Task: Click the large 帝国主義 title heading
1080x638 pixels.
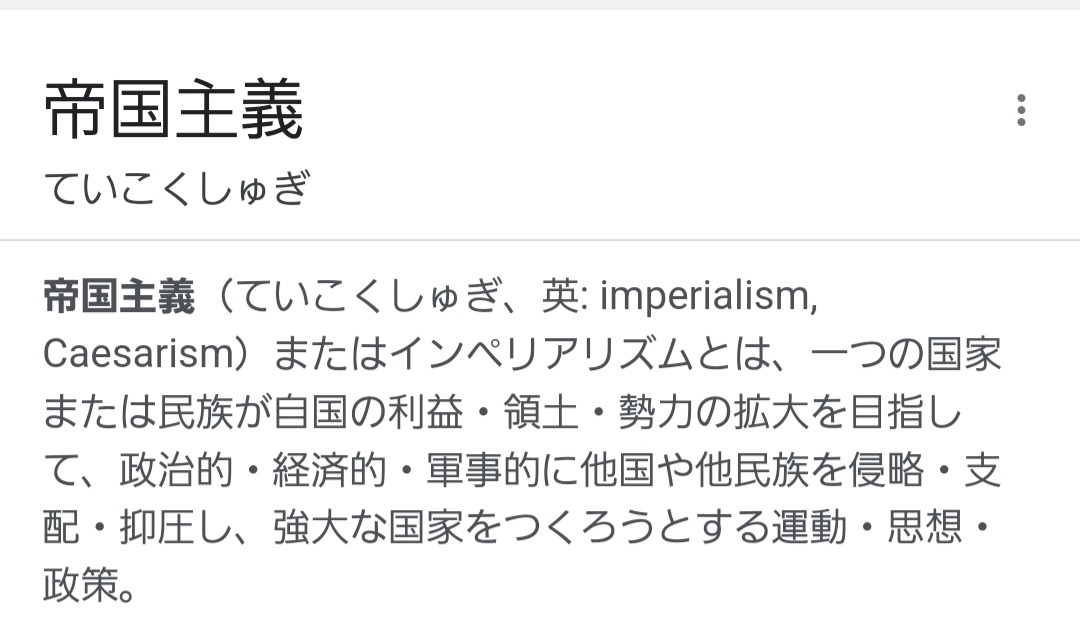Action: (x=174, y=110)
